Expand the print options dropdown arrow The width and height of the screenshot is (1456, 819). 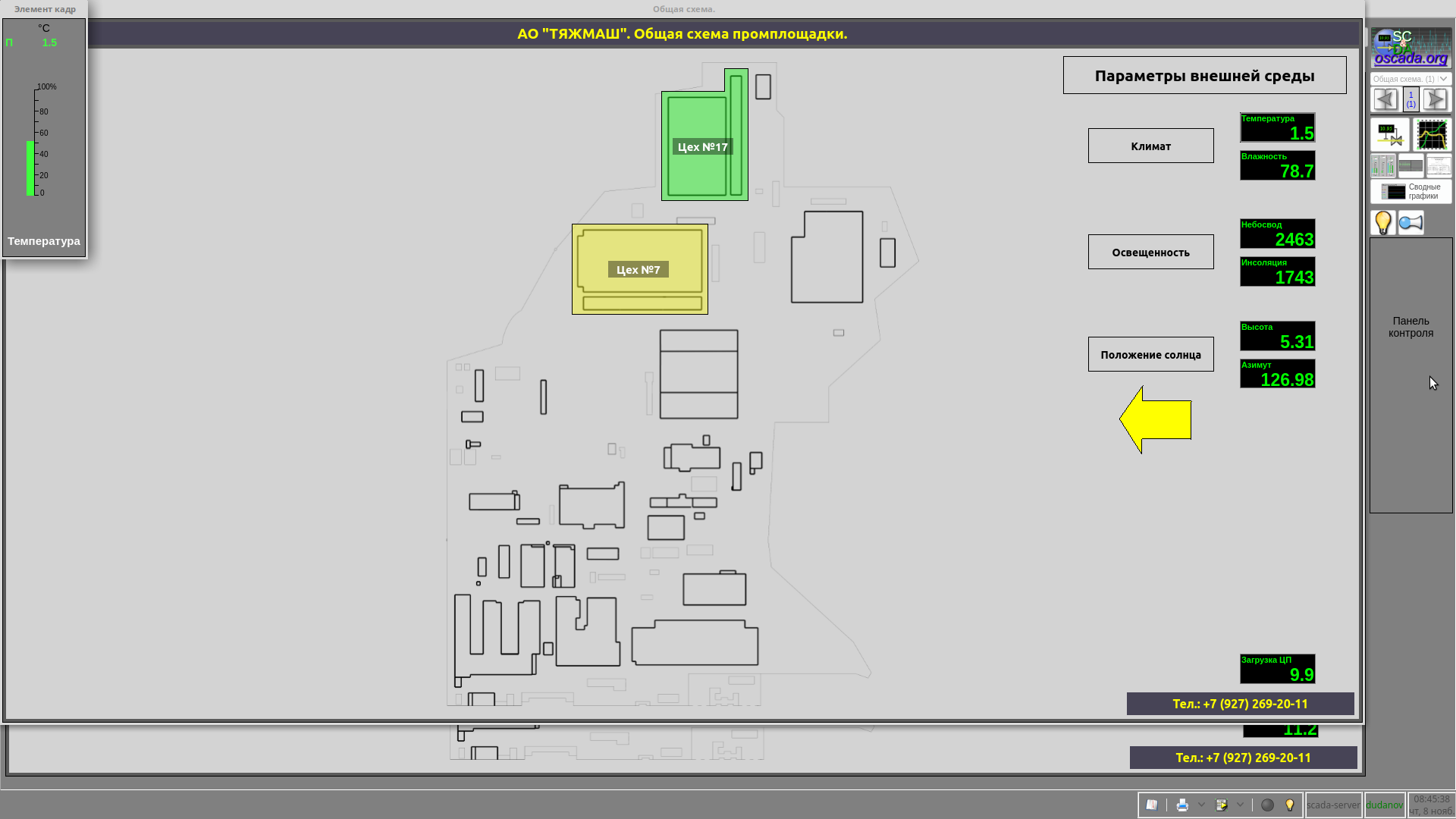(x=1201, y=805)
